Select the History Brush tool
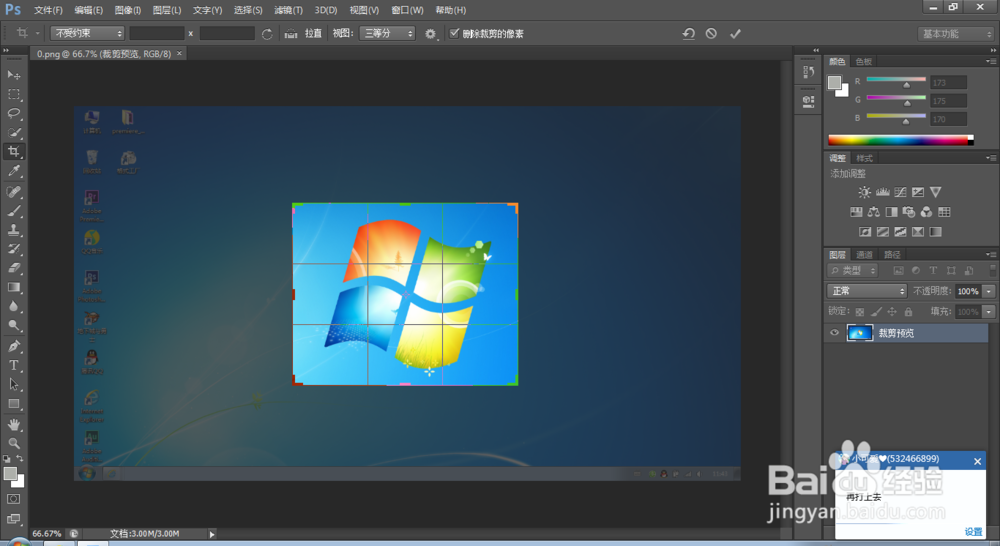 pyautogui.click(x=13, y=249)
